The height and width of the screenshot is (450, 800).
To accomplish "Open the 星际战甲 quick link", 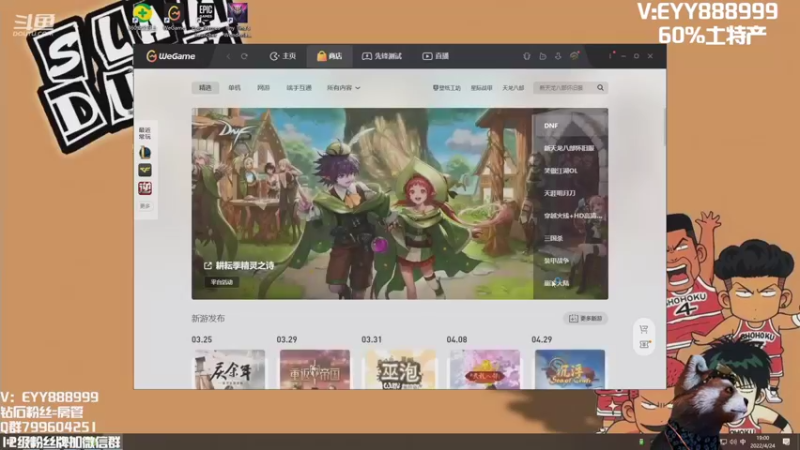I will (481, 88).
